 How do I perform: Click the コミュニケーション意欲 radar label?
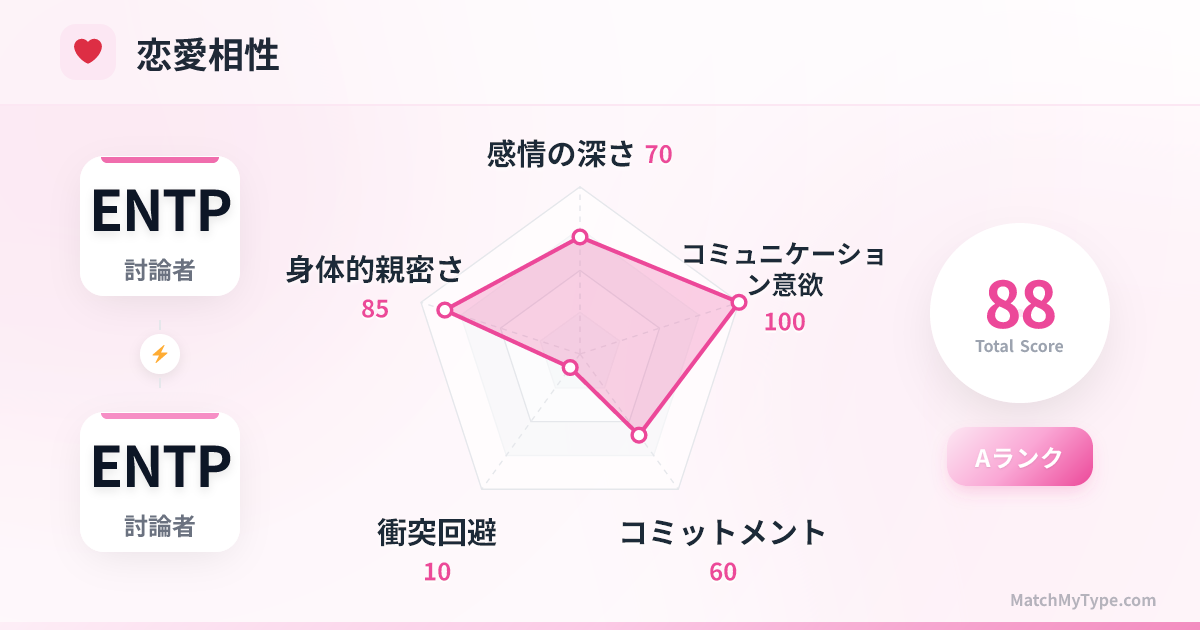tap(784, 269)
